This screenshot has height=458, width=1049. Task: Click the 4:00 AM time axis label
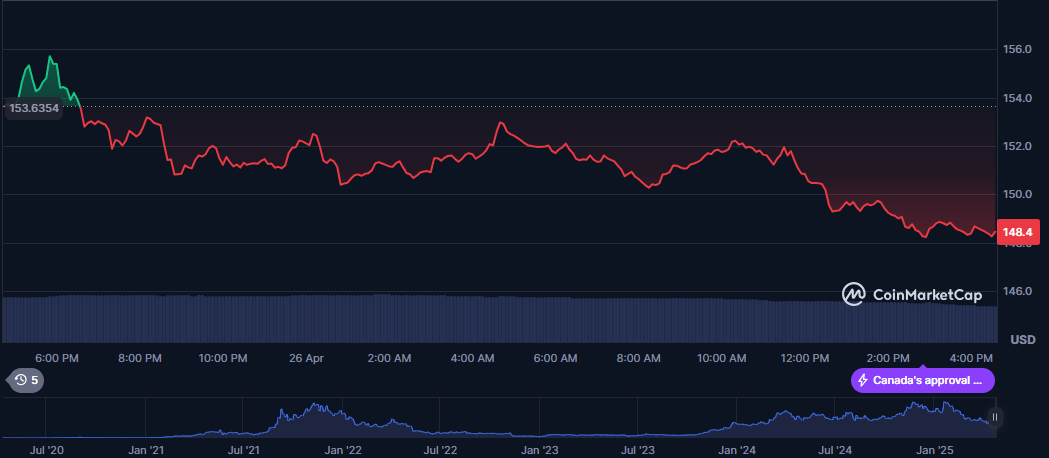[472, 358]
